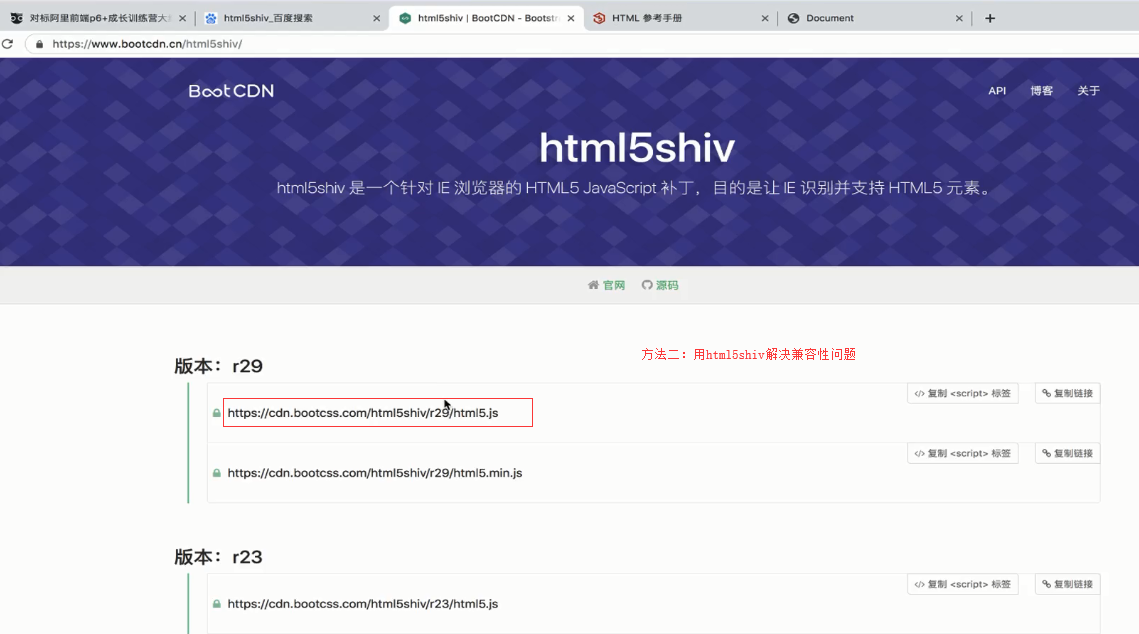Select the html5shiv | BootCDN tab
The image size is (1139, 634).
[487, 18]
